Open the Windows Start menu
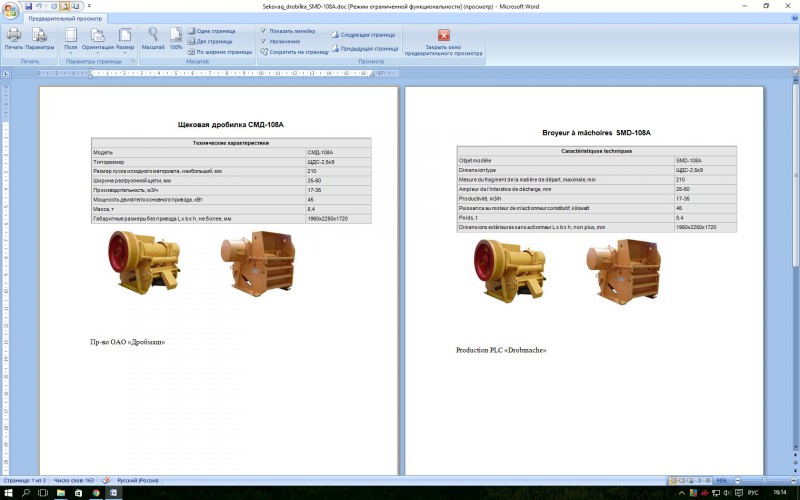Viewport: 800px width, 500px height. click(8, 493)
